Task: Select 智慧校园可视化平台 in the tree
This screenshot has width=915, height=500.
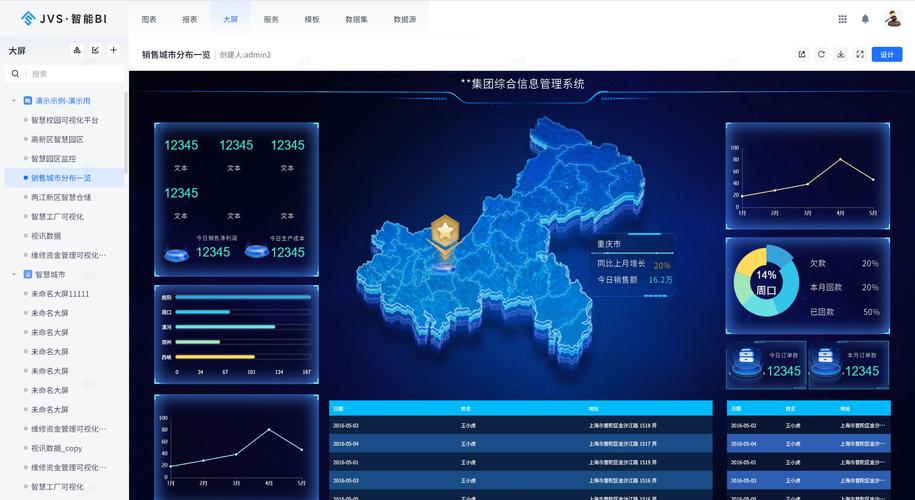Action: [65, 120]
